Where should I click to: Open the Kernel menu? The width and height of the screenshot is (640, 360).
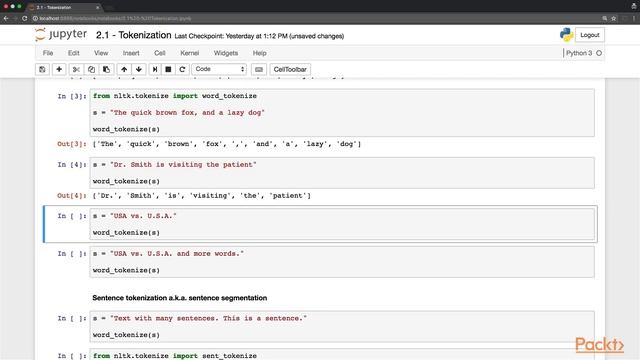pyautogui.click(x=189, y=53)
